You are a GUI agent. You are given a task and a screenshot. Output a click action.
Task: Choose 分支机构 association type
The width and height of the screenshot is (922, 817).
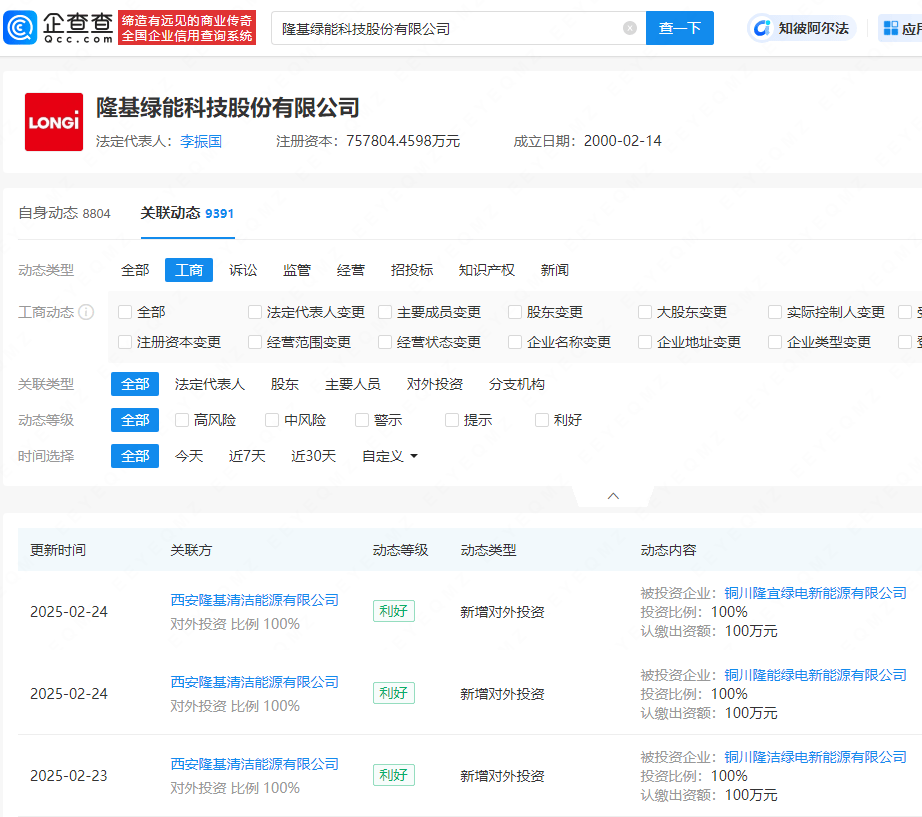pos(517,384)
